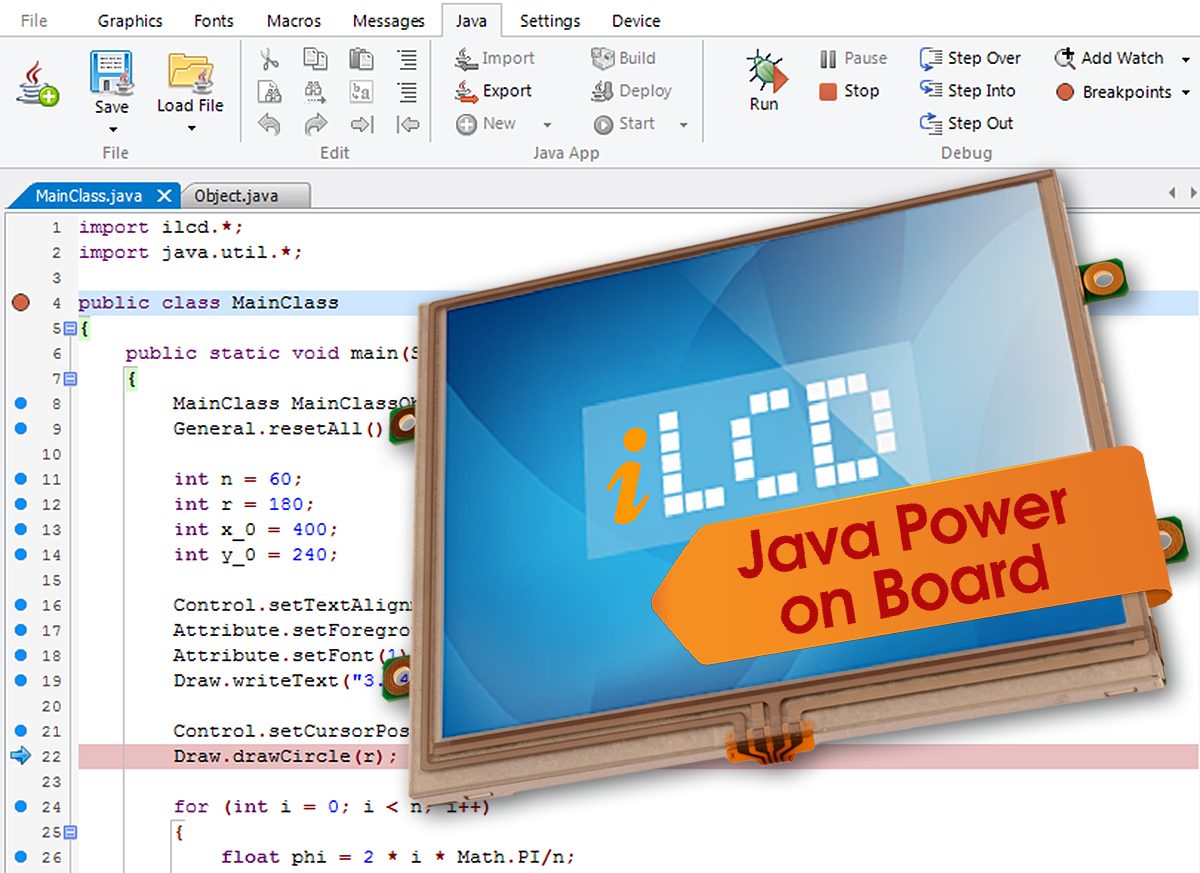Run the program with the bug icon

(x=765, y=81)
